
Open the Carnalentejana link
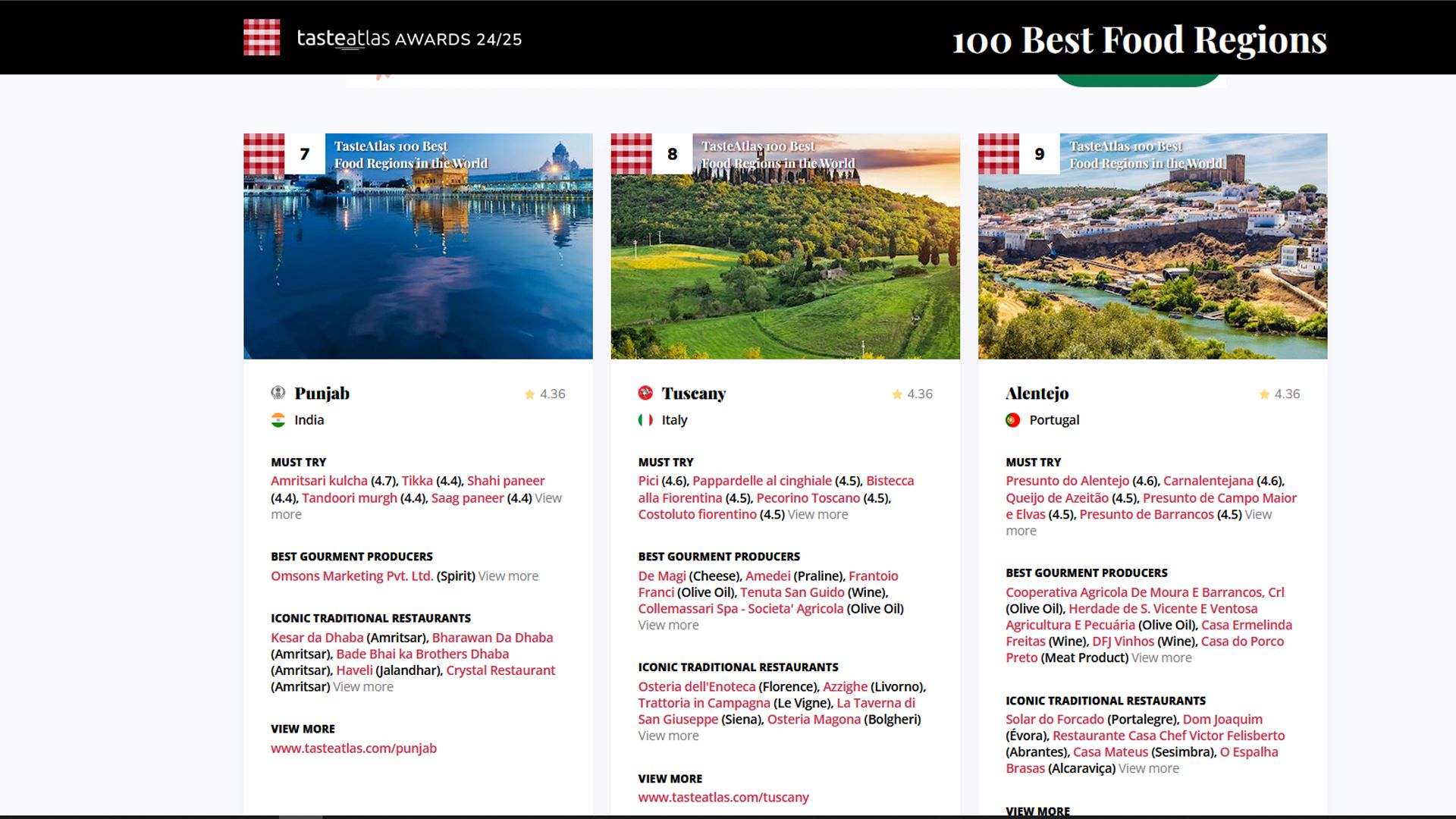coord(1208,481)
